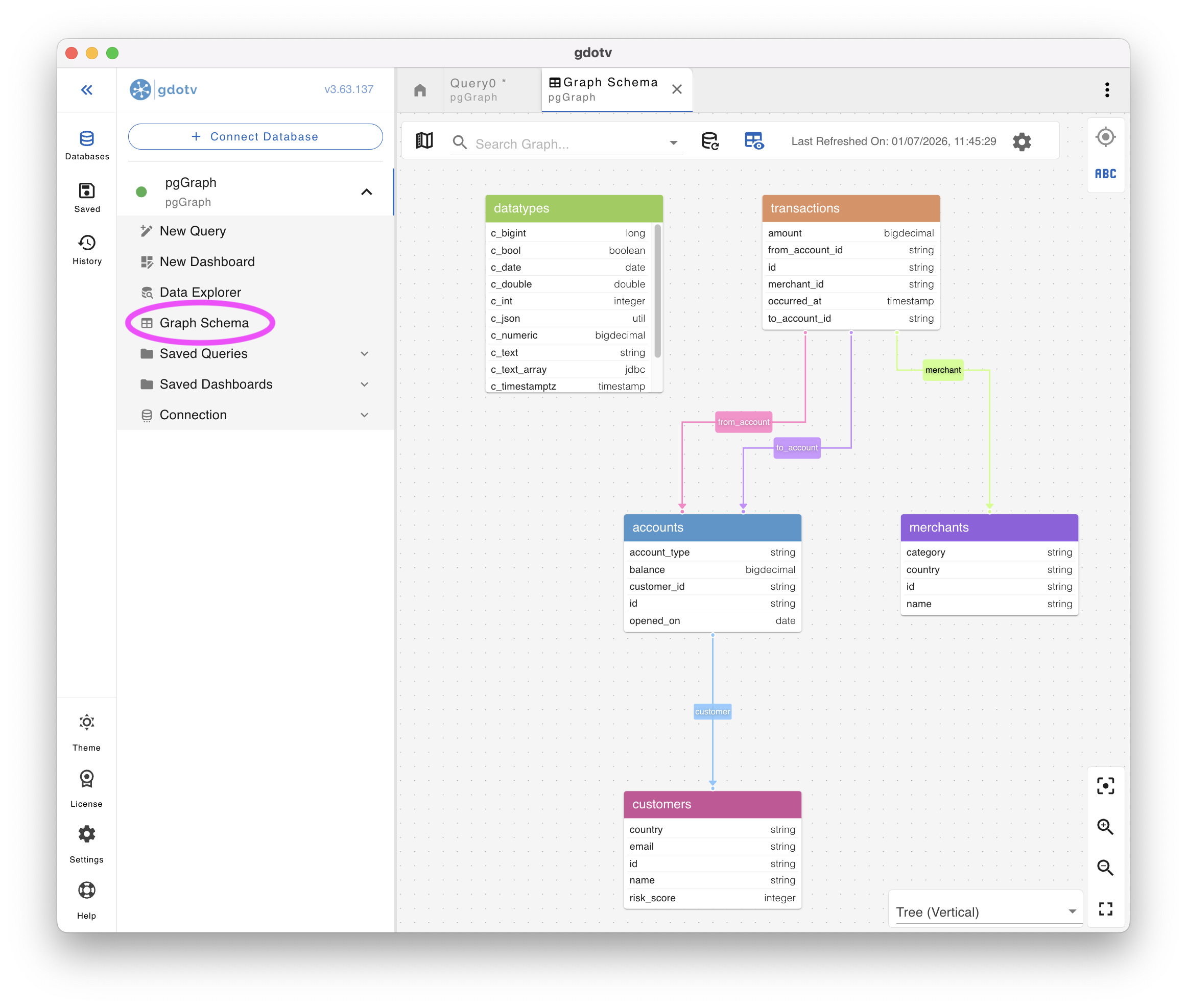The height and width of the screenshot is (1008, 1187).
Task: Click the to_account edge label
Action: (x=797, y=448)
